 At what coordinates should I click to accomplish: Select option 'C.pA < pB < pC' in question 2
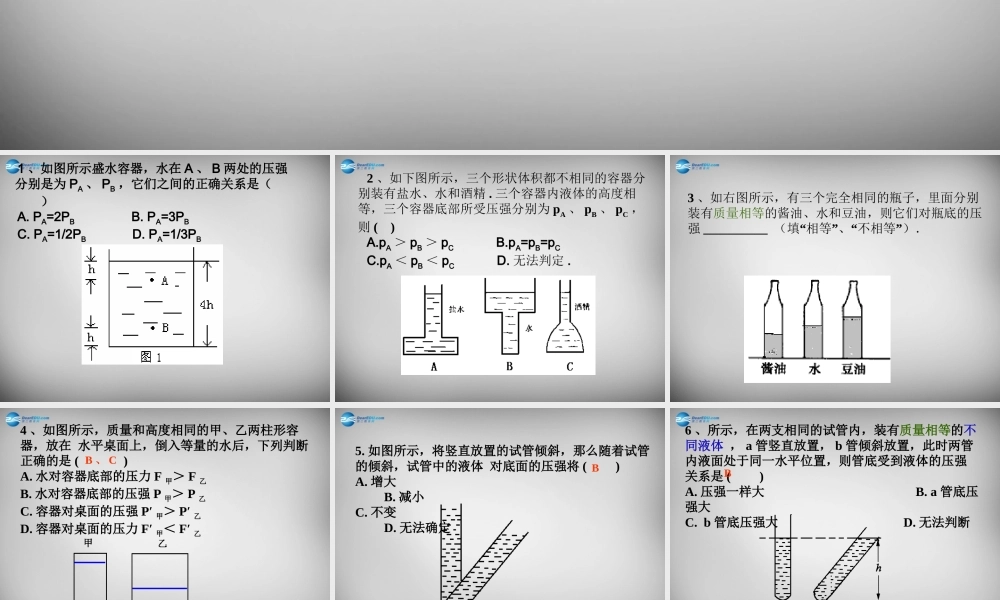(x=411, y=261)
